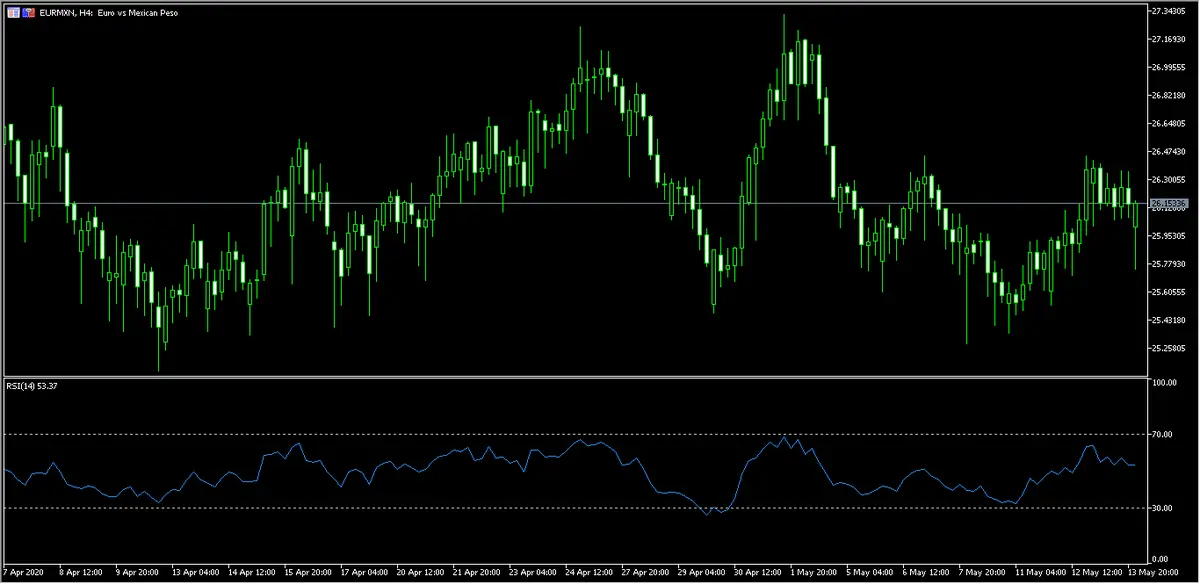Viewport: 1200px width, 584px height.
Task: Click the RSI 0.00 scale value
Action: pos(1159,559)
